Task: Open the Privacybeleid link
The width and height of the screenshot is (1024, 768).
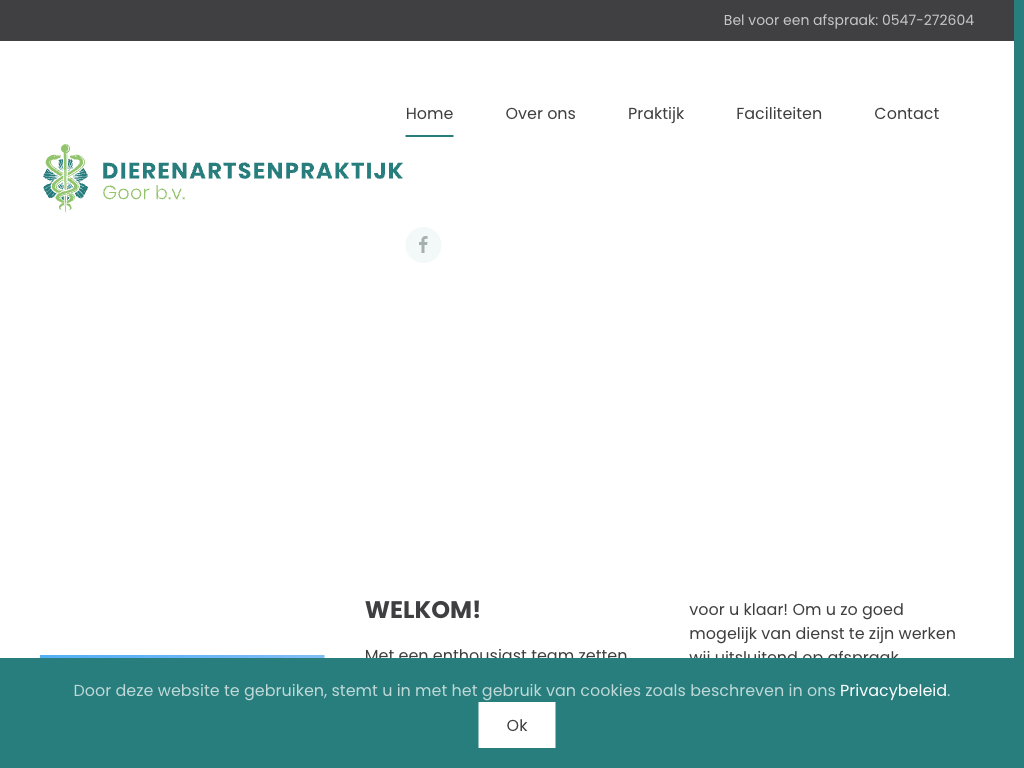Action: pyautogui.click(x=893, y=691)
